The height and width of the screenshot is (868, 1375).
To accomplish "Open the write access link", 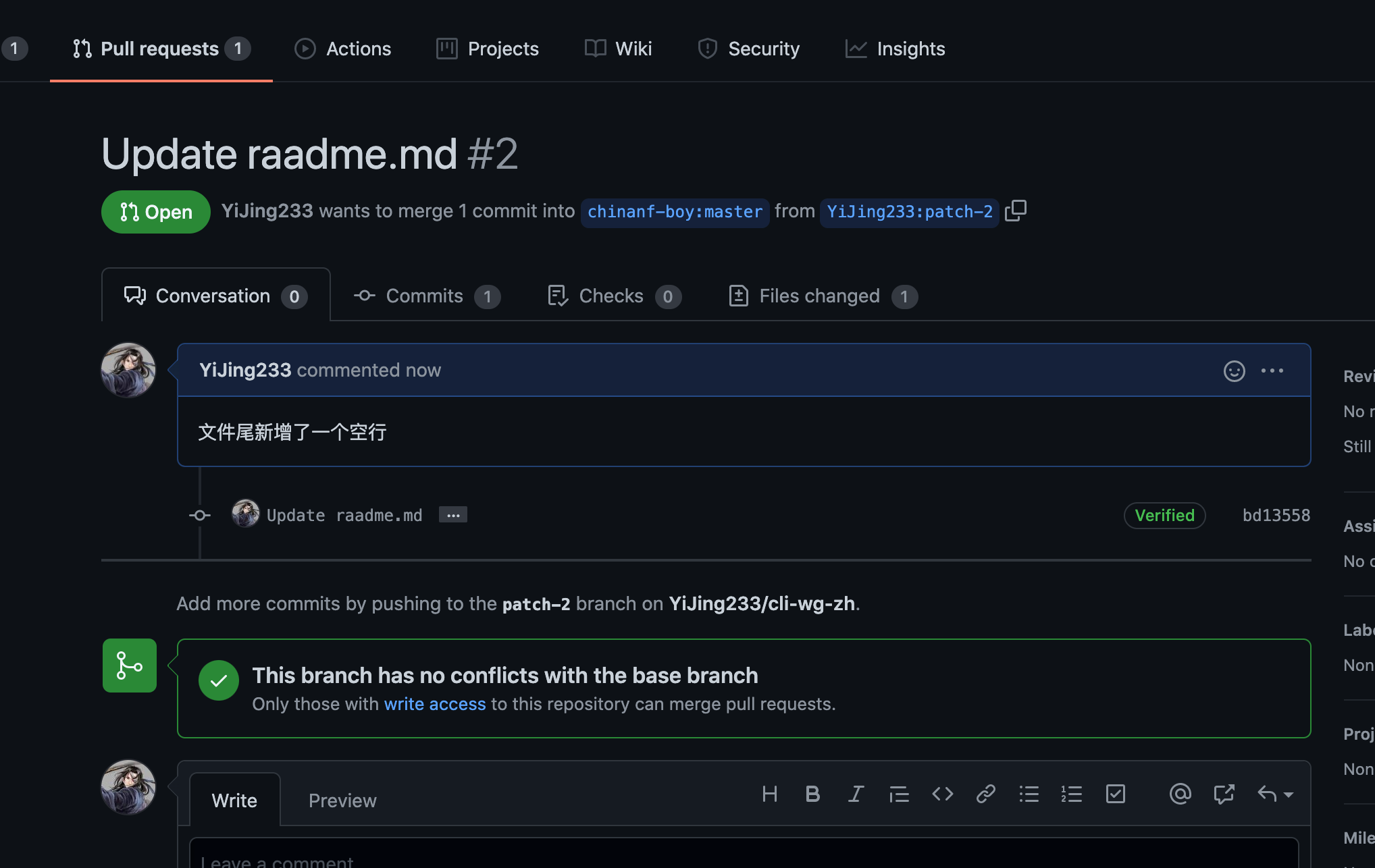I will click(x=435, y=704).
